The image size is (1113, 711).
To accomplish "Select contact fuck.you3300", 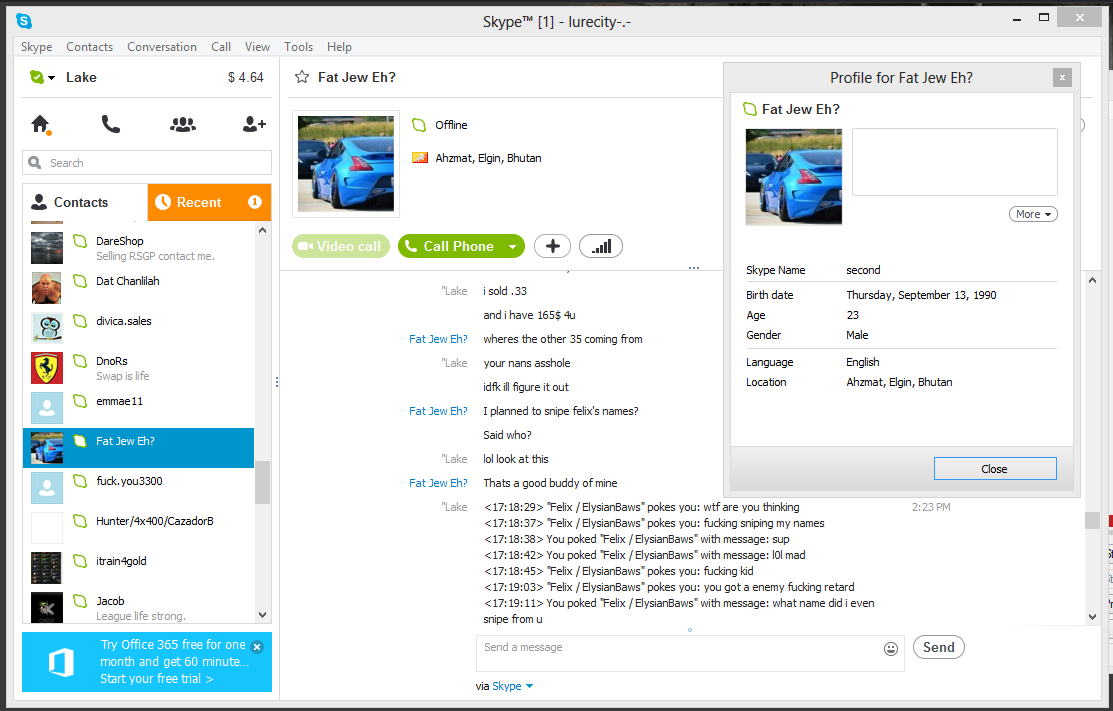I will coord(138,487).
